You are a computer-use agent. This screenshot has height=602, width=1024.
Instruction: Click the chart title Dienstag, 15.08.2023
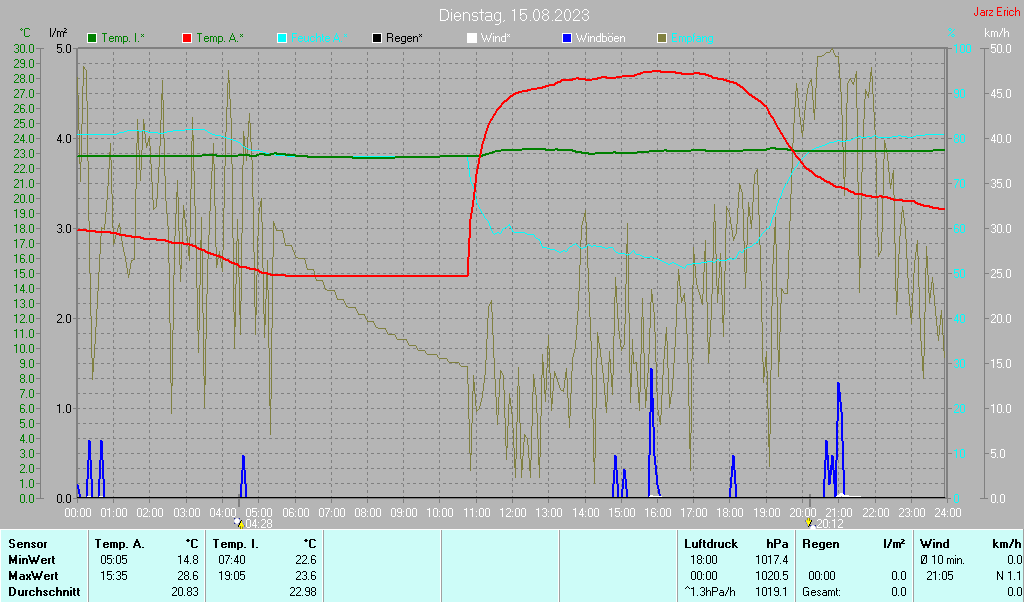tap(514, 15)
